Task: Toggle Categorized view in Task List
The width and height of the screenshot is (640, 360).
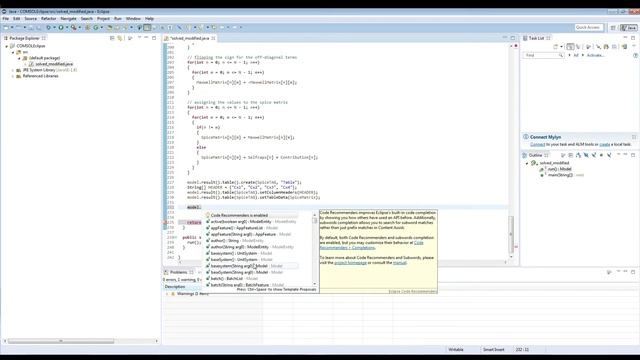Action: coord(570,47)
